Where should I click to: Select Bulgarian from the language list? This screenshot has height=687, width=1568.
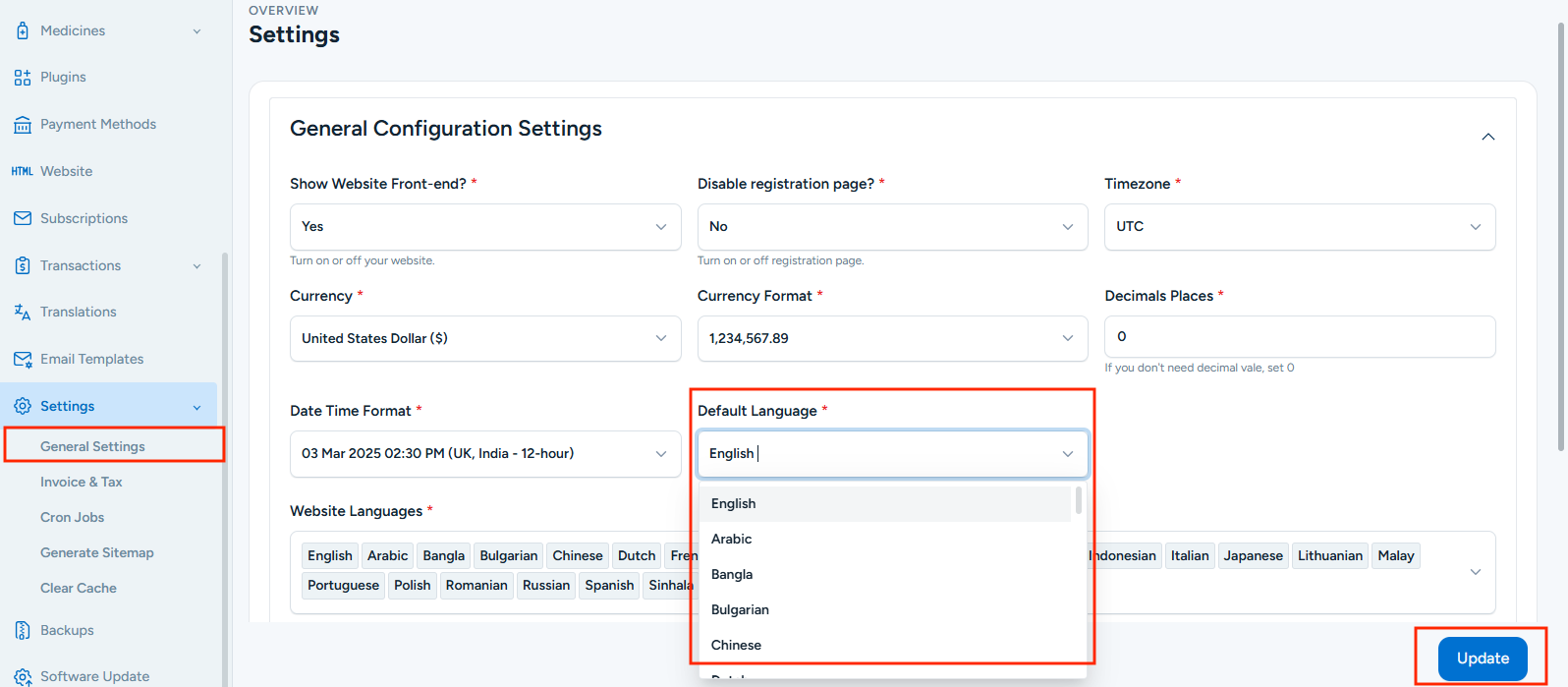coord(740,609)
